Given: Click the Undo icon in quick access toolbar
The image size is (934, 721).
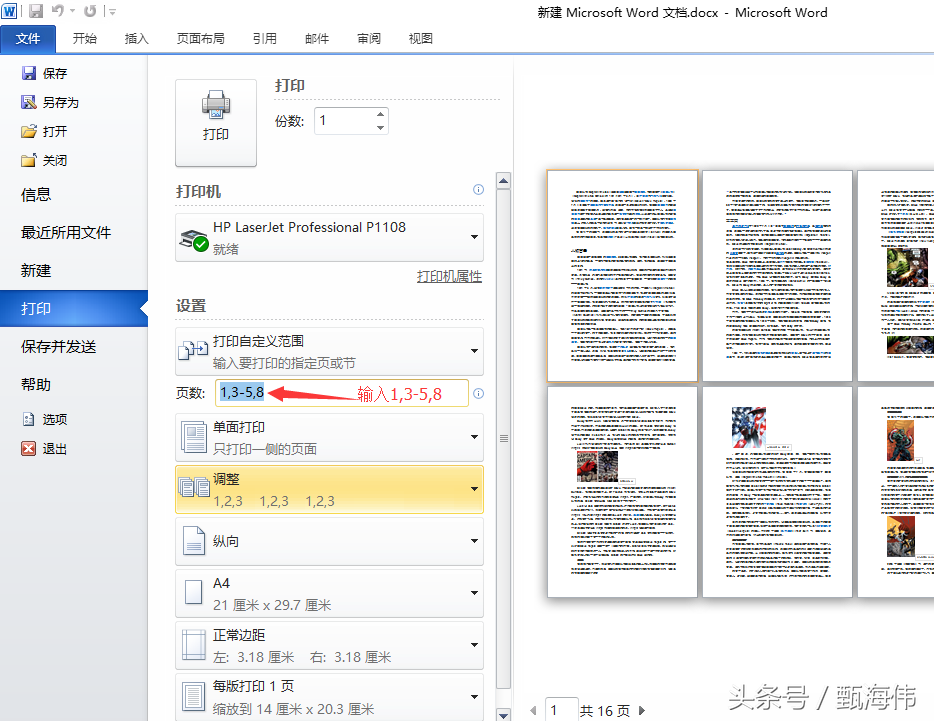Looking at the screenshot, I should tap(58, 11).
